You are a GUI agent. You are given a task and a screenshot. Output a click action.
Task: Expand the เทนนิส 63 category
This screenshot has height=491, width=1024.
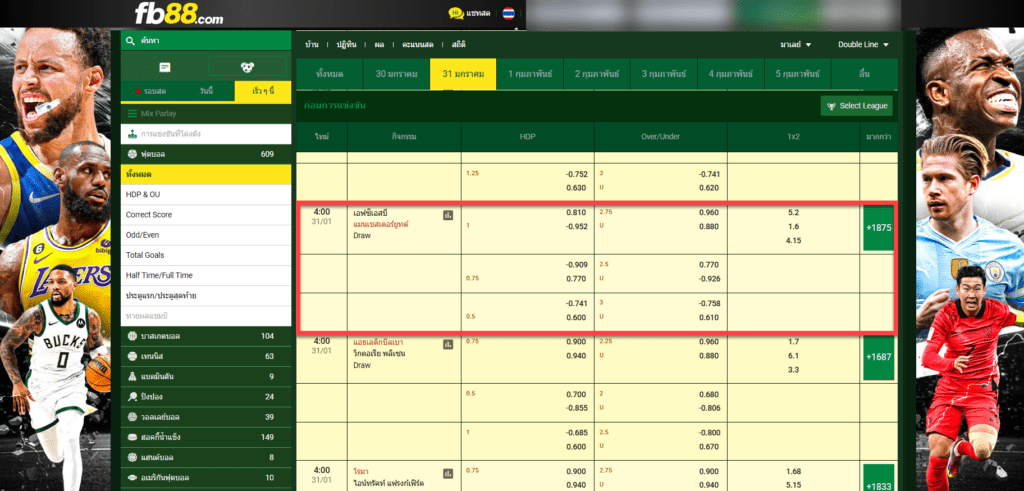[206, 356]
